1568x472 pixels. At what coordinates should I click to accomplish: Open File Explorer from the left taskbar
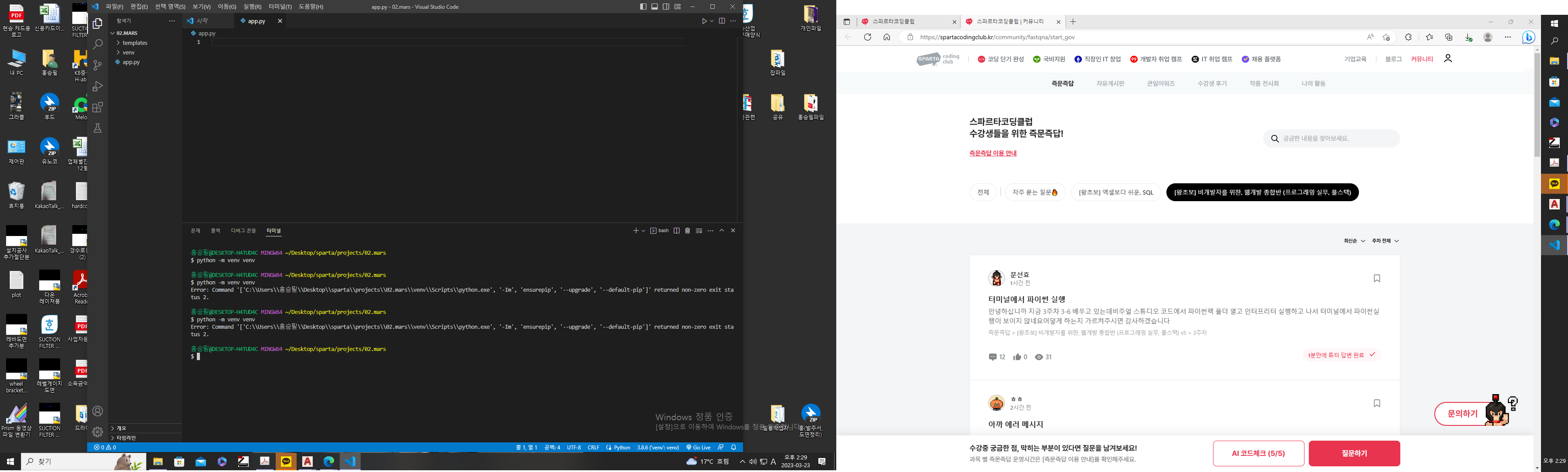[158, 462]
